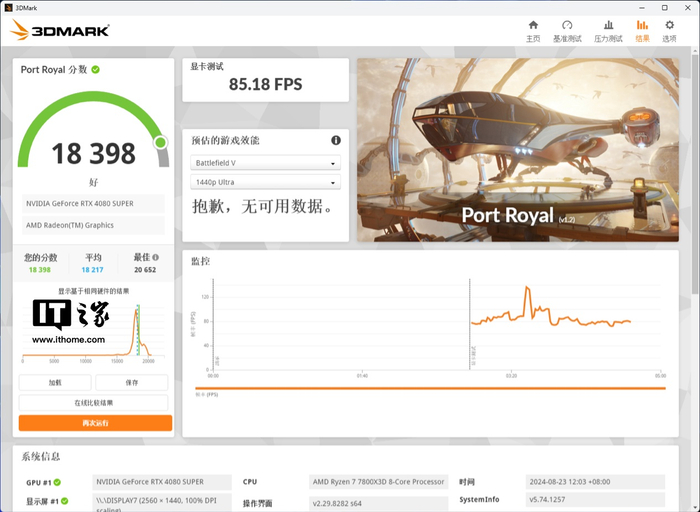Click the best score 20 652
Image resolution: width=700 pixels, height=512 pixels.
pyautogui.click(x=145, y=270)
